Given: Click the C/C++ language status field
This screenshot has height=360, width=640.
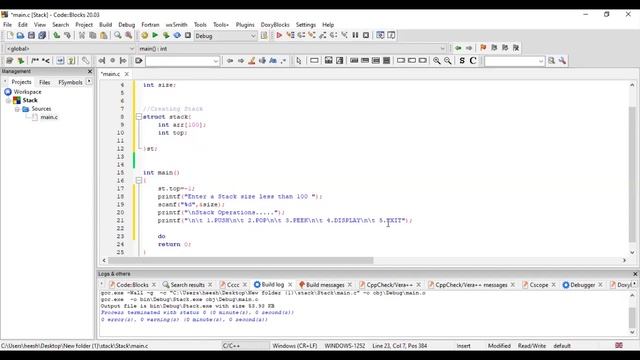Looking at the screenshot, I should point(231,346).
